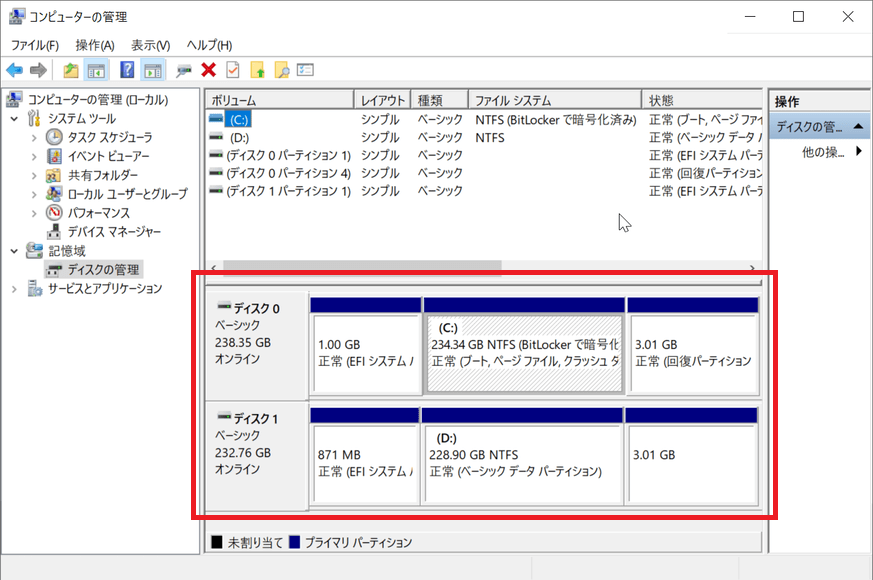The image size is (873, 580).
Task: Select ディスクの管理 in the left tree
Action: click(x=104, y=269)
